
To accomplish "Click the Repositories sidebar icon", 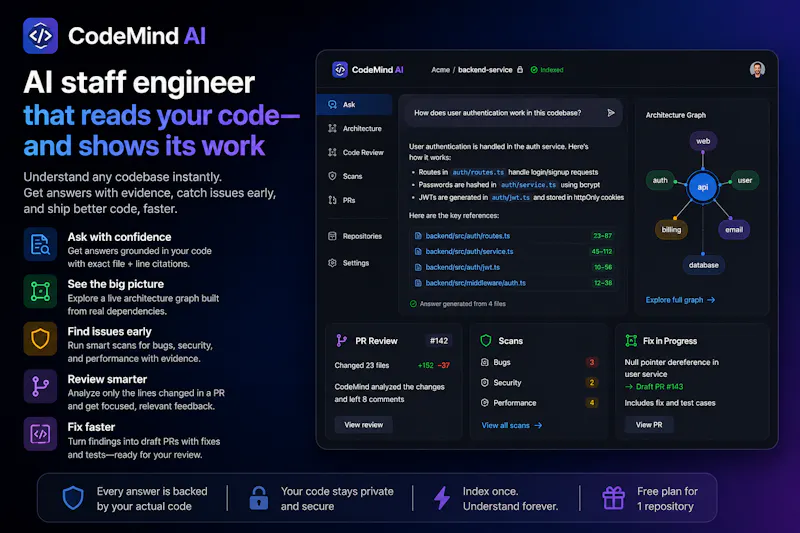I will pyautogui.click(x=332, y=236).
